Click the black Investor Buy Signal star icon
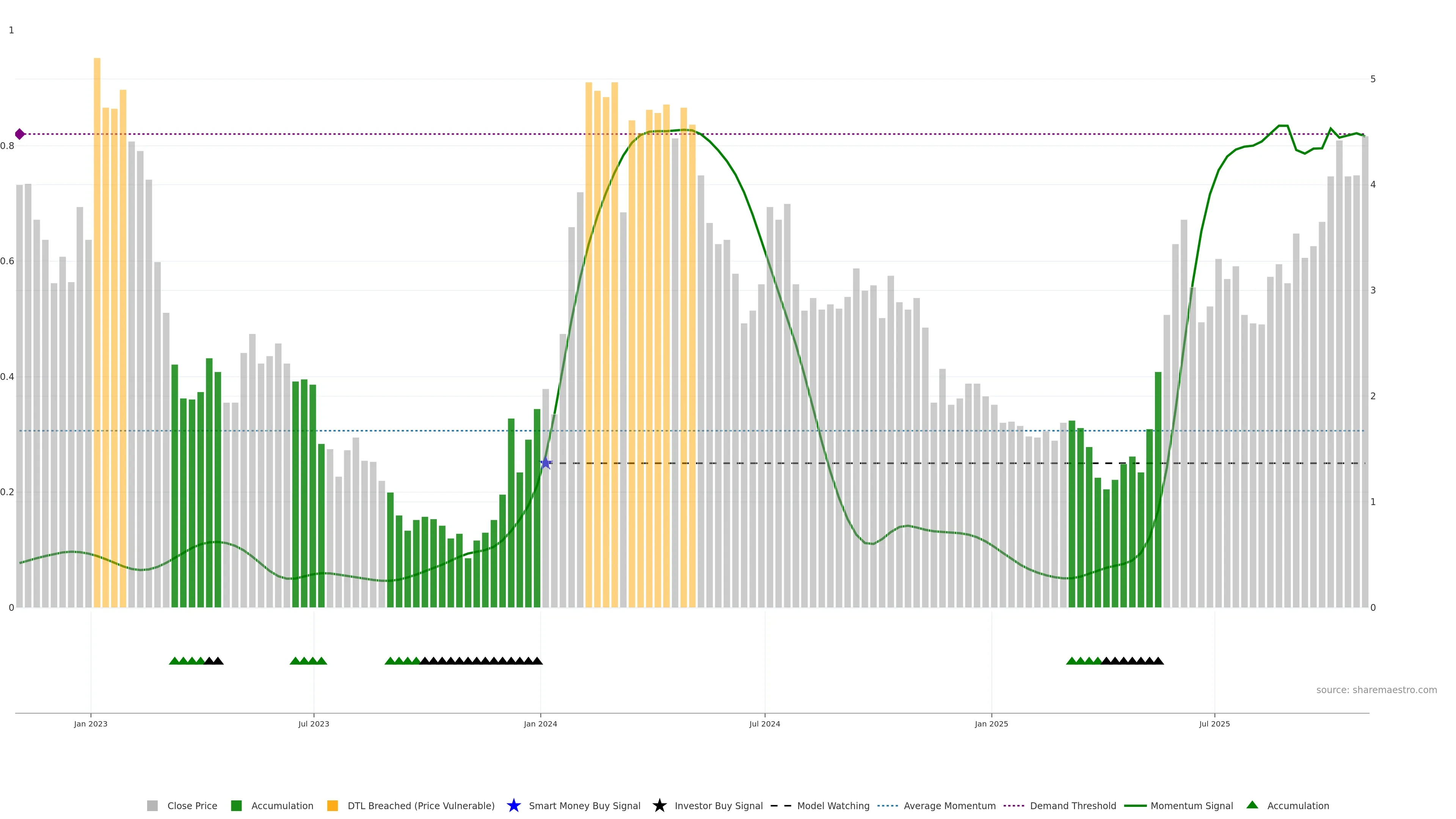Viewport: 1456px width, 819px height. 660,806
